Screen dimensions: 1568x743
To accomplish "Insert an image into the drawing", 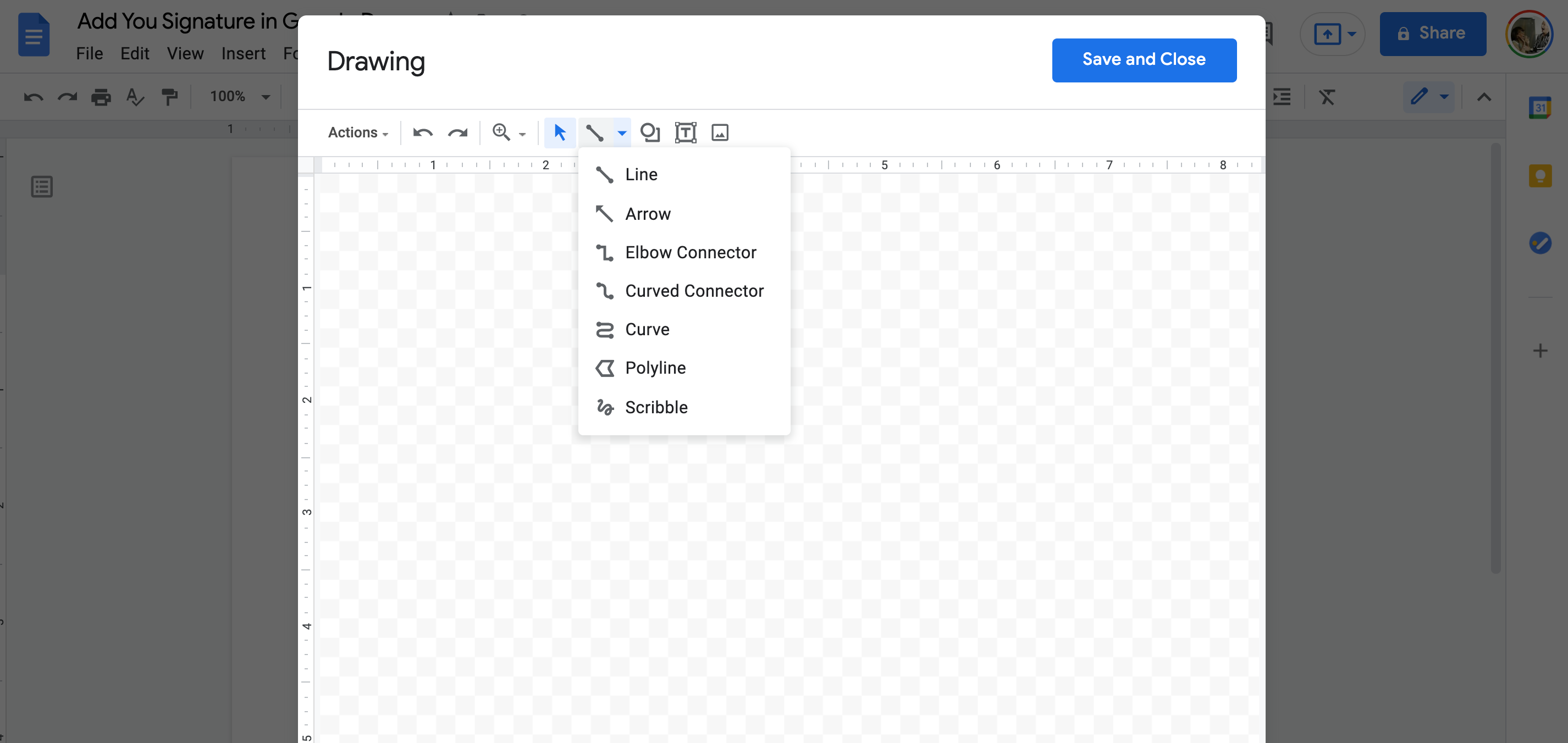I will pos(720,132).
